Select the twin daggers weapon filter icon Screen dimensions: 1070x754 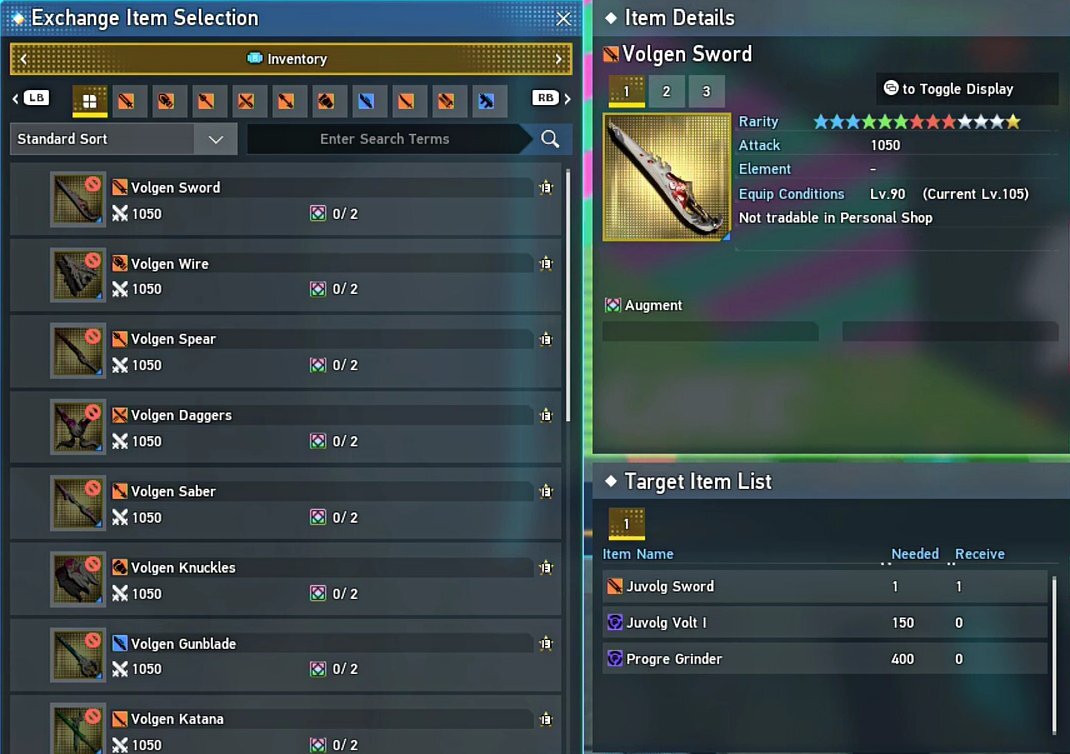click(246, 101)
